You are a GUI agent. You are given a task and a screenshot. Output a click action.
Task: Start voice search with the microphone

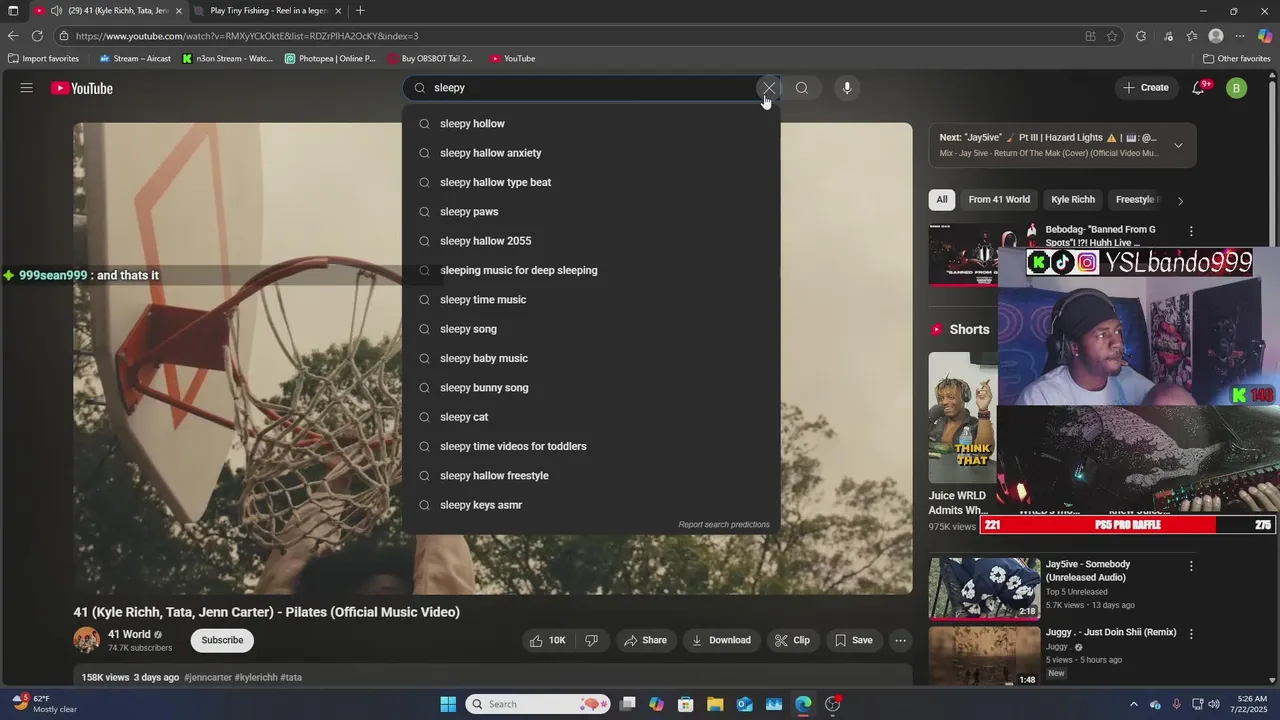point(847,88)
